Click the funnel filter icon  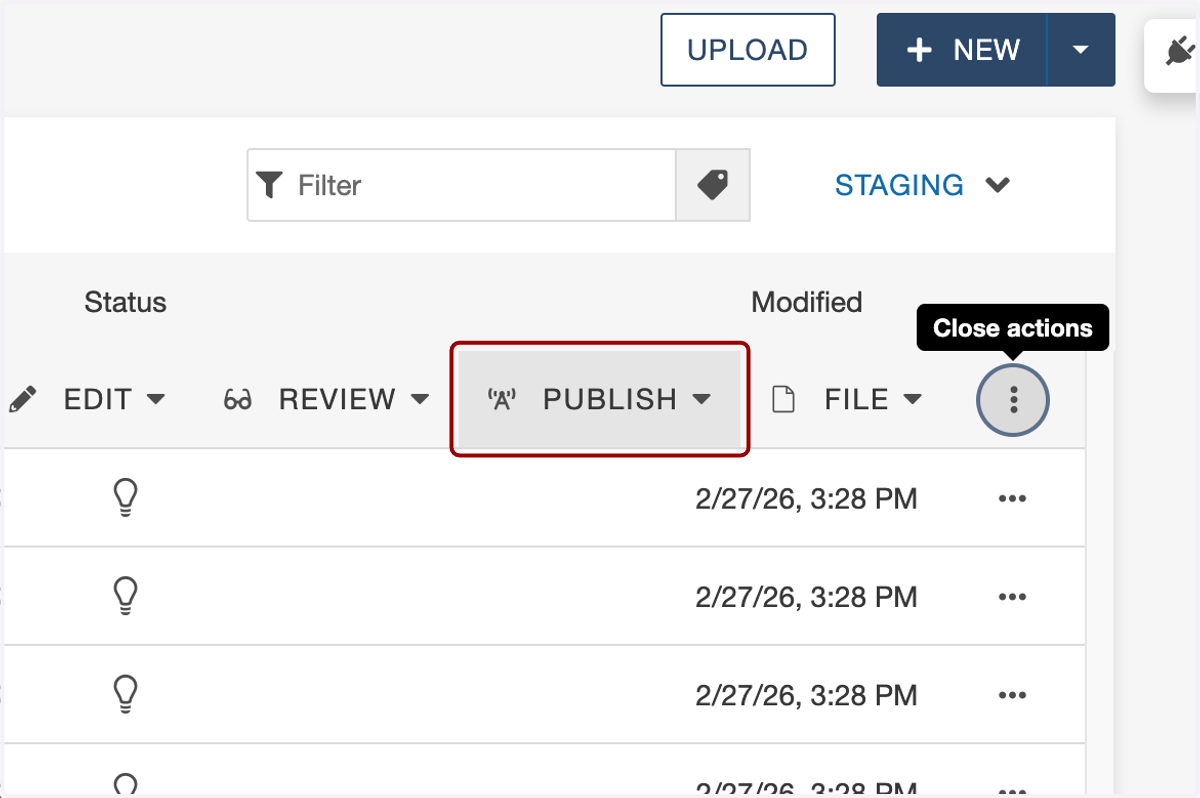point(269,185)
